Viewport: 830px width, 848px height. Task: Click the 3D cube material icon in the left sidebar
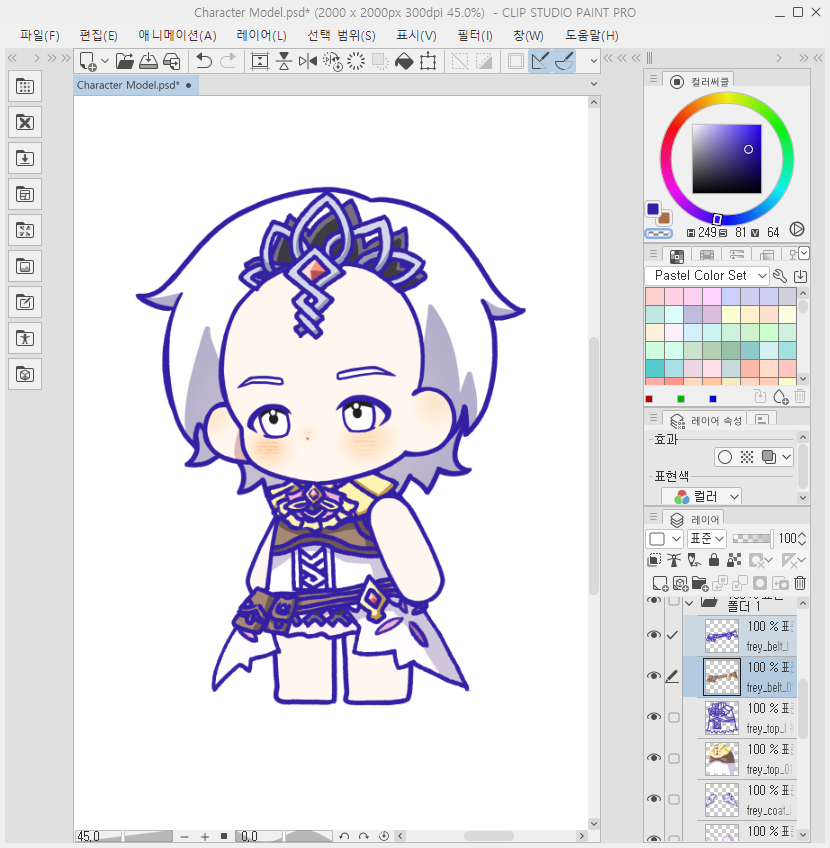[25, 374]
